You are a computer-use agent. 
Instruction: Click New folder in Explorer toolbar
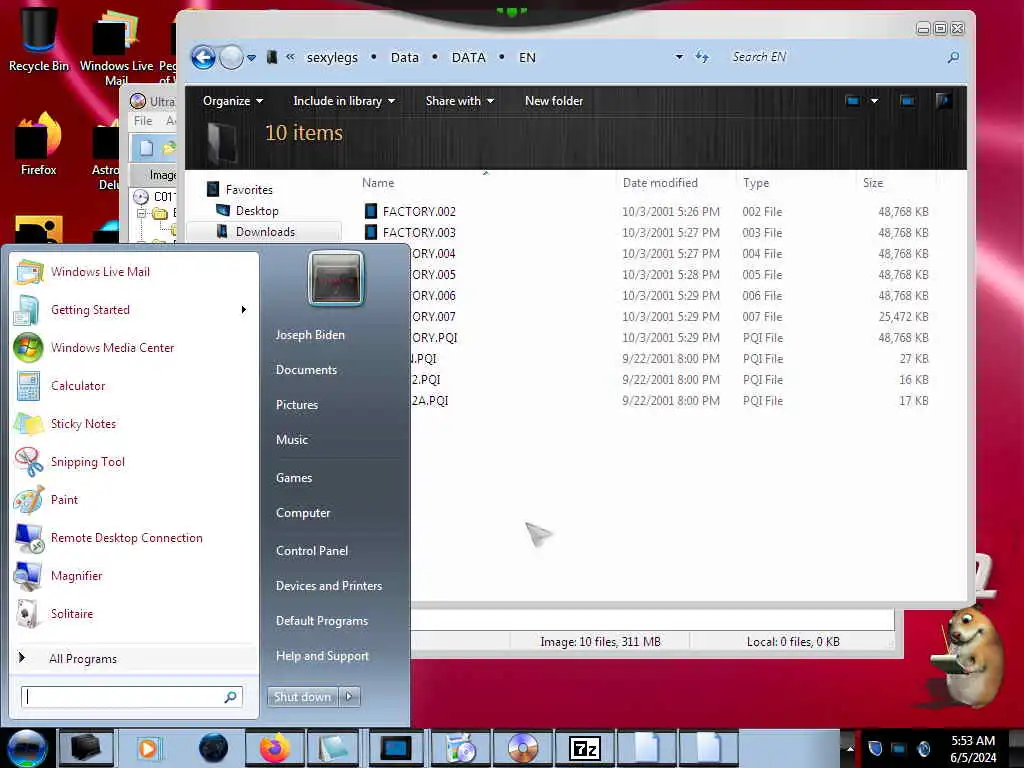(554, 101)
